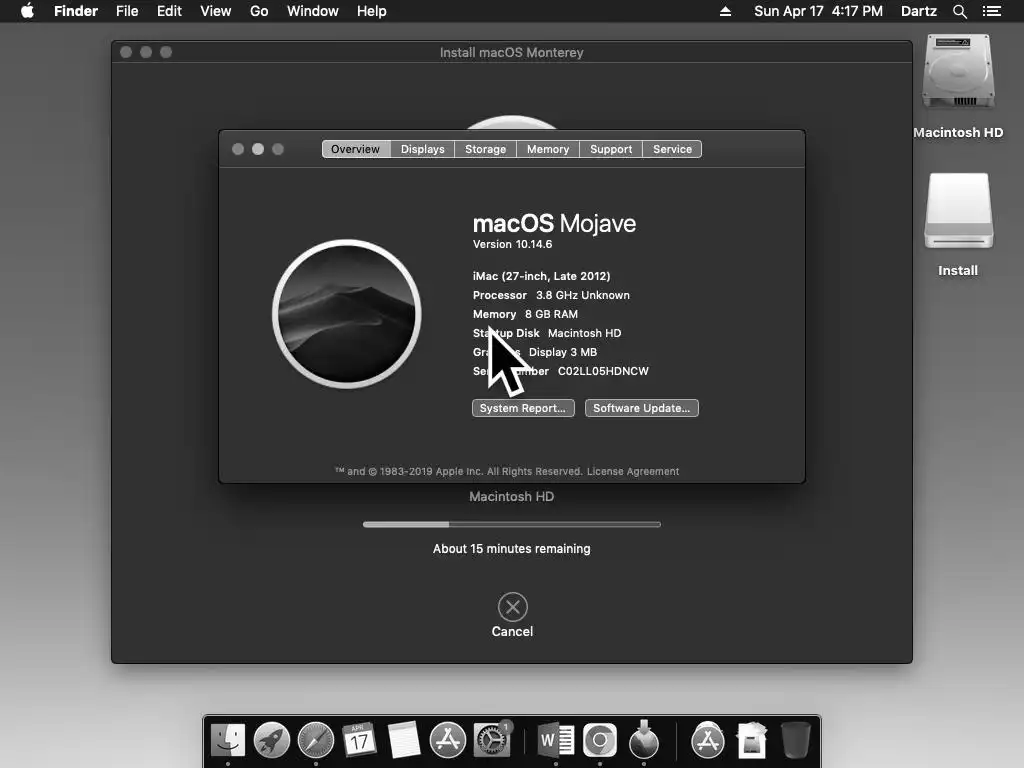Launch Microsoft Word from the Dock
Image resolution: width=1024 pixels, height=768 pixels.
tap(556, 741)
